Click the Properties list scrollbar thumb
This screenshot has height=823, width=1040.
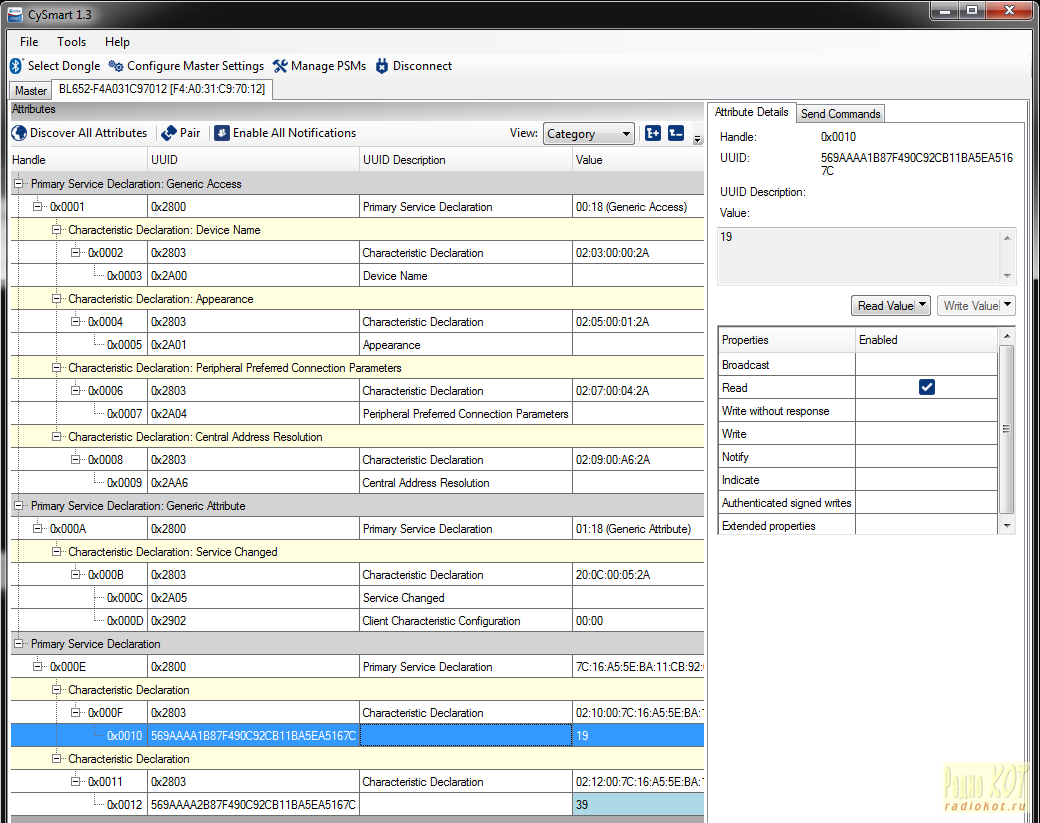(x=1006, y=428)
